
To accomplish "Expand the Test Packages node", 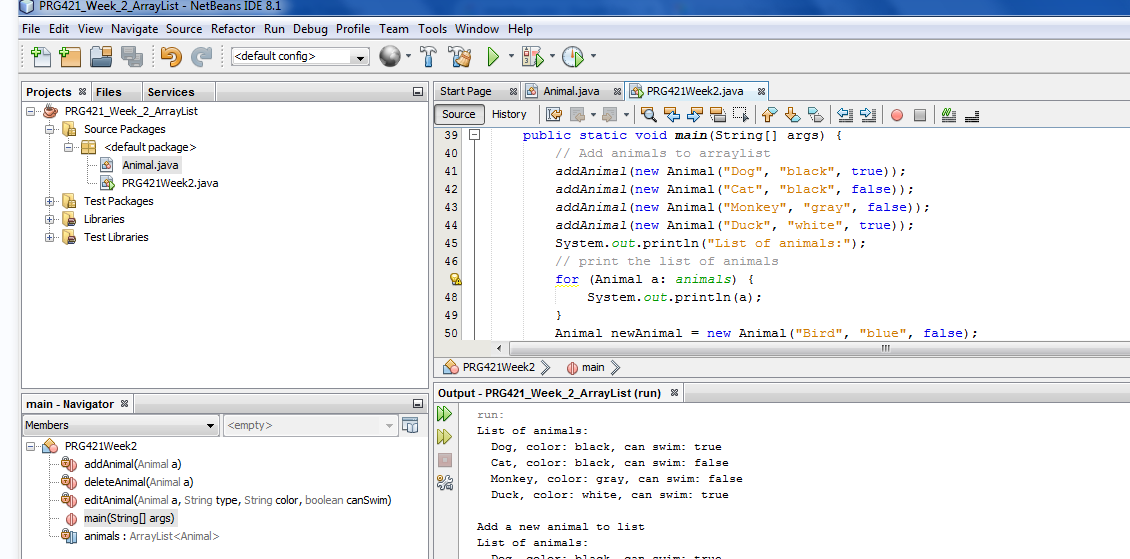I will pyautogui.click(x=50, y=202).
